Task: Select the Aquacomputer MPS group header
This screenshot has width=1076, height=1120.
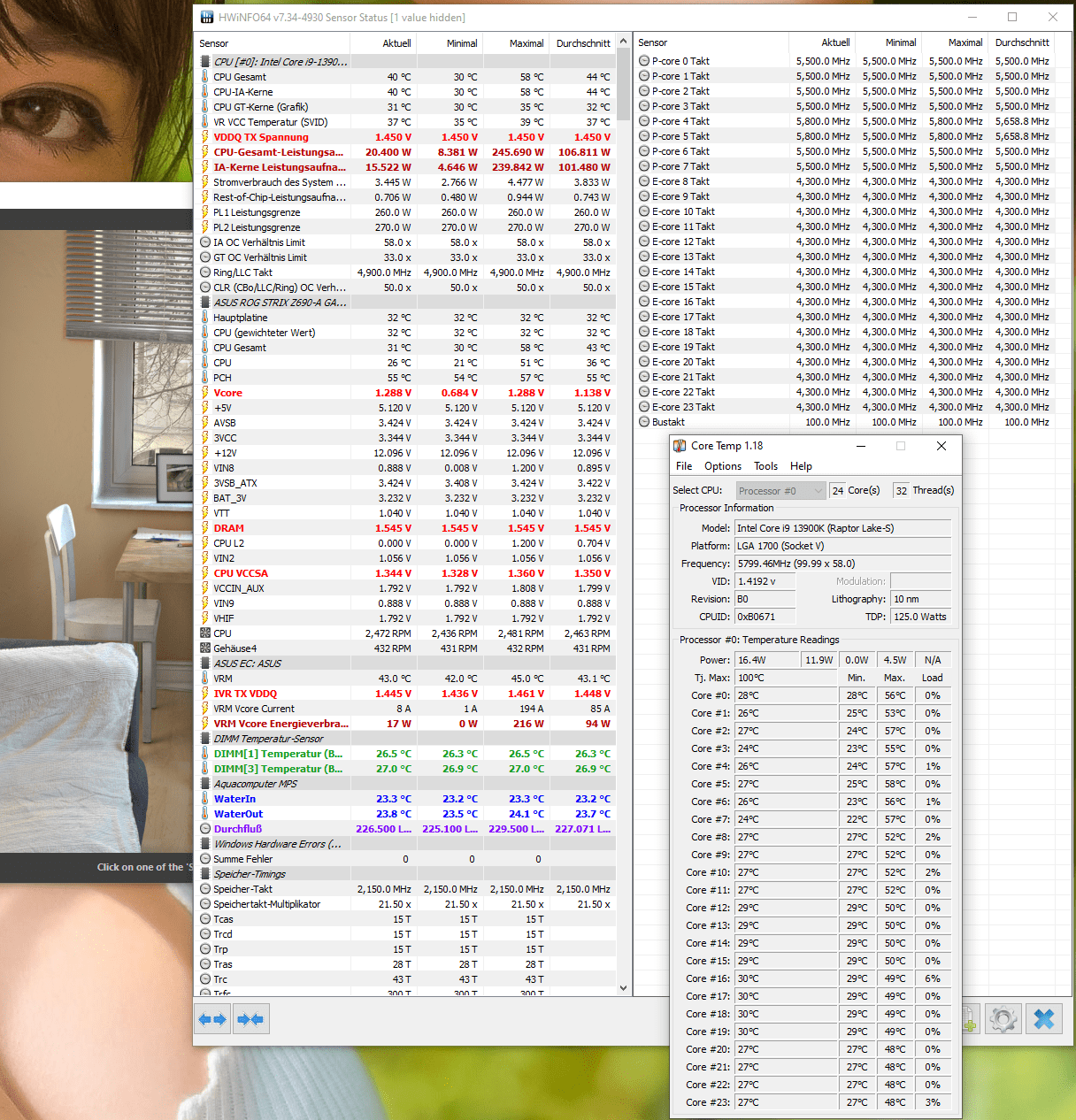Action: 405,784
